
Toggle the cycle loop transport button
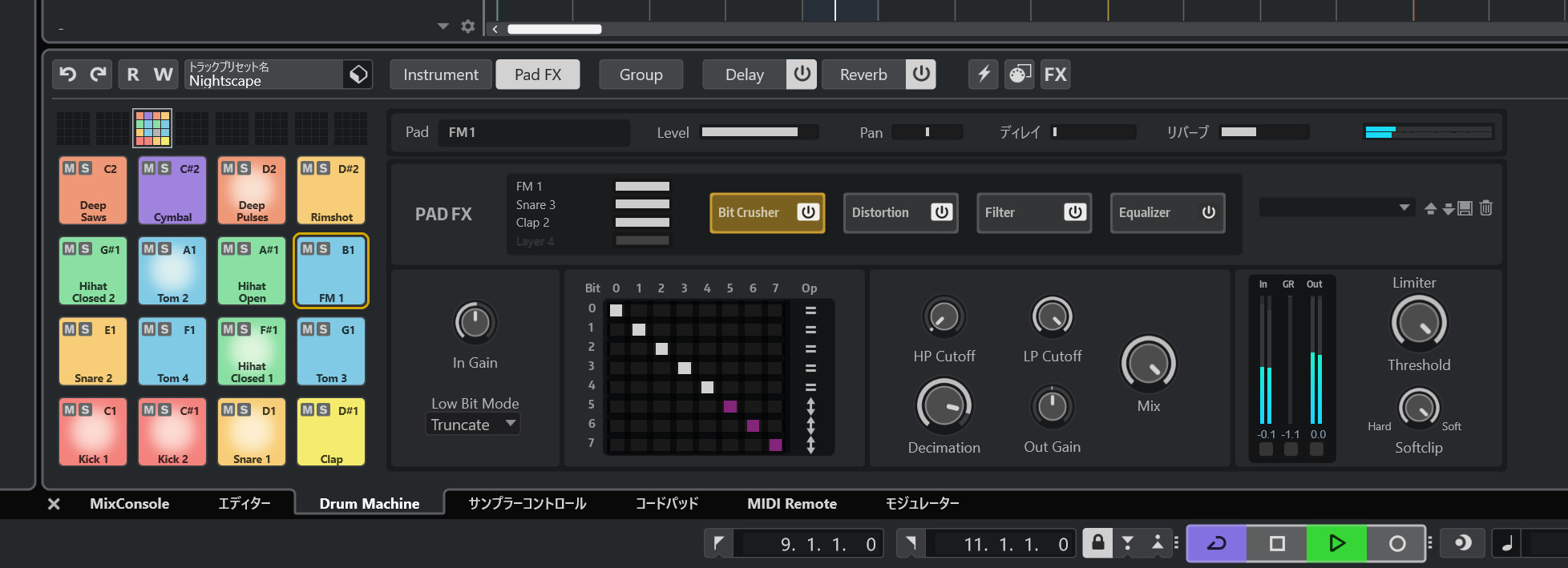[1217, 543]
